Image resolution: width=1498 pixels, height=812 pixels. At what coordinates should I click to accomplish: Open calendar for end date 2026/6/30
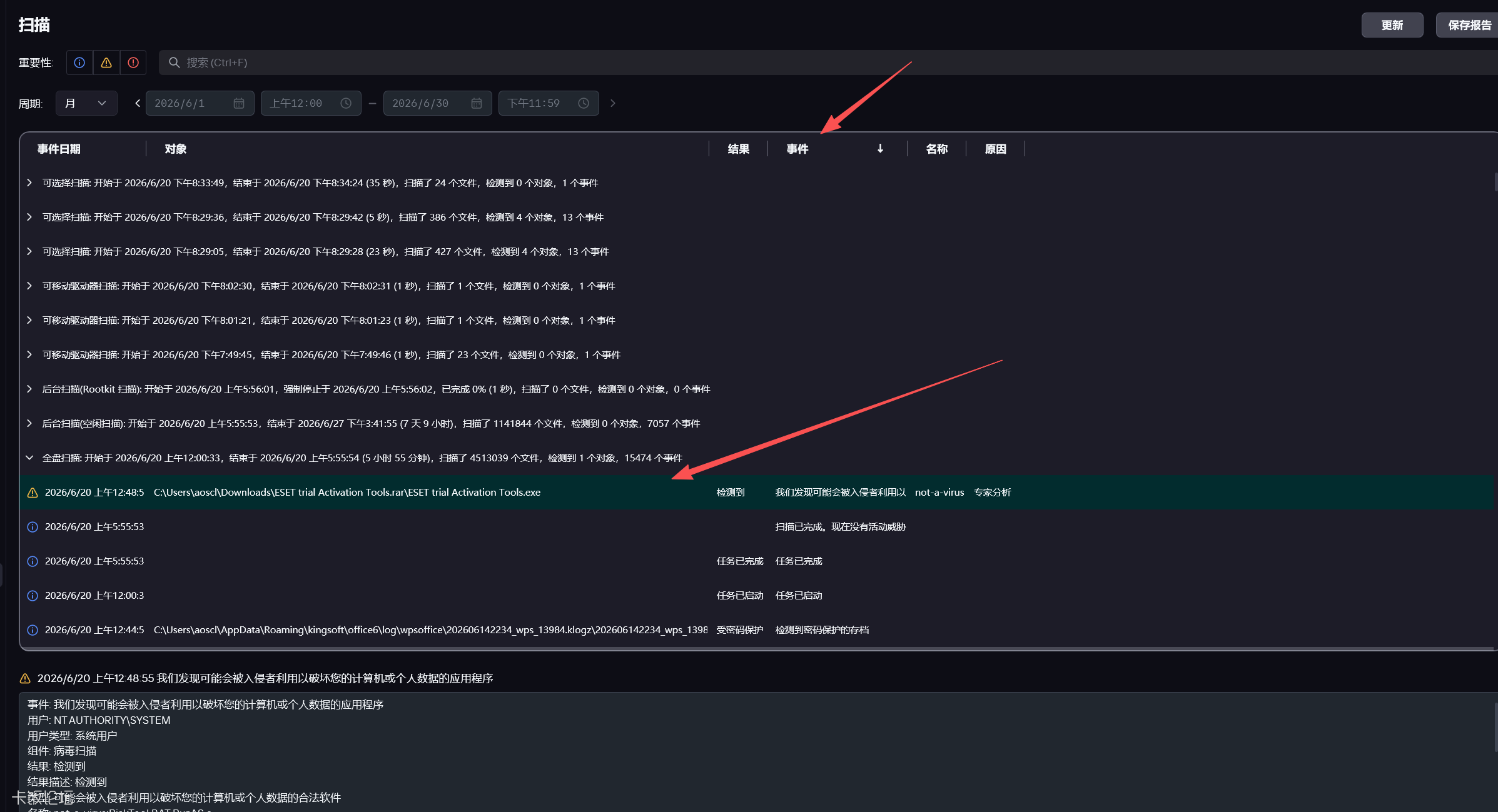click(x=477, y=103)
